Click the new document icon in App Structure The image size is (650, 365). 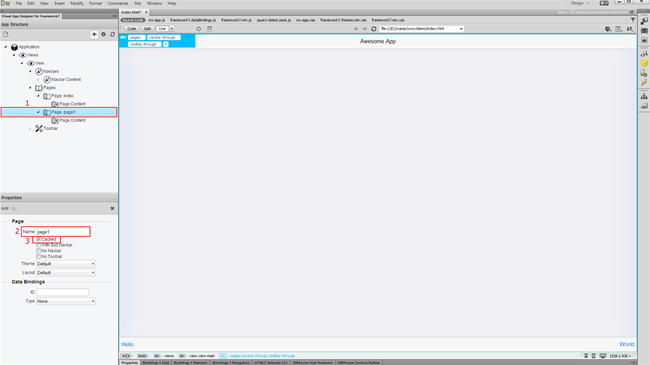(x=5, y=34)
